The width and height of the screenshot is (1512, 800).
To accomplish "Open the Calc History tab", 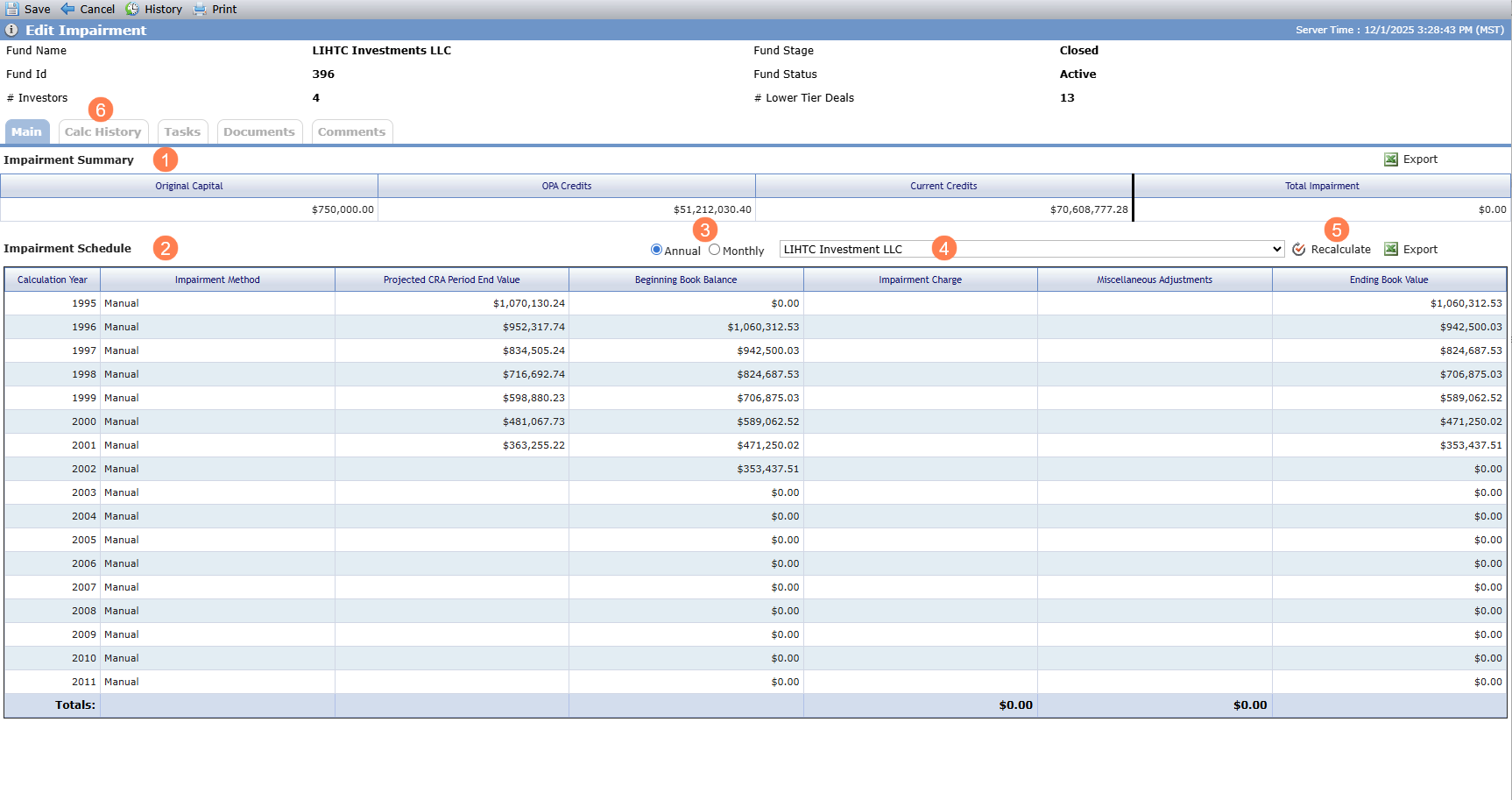I will click(x=103, y=131).
